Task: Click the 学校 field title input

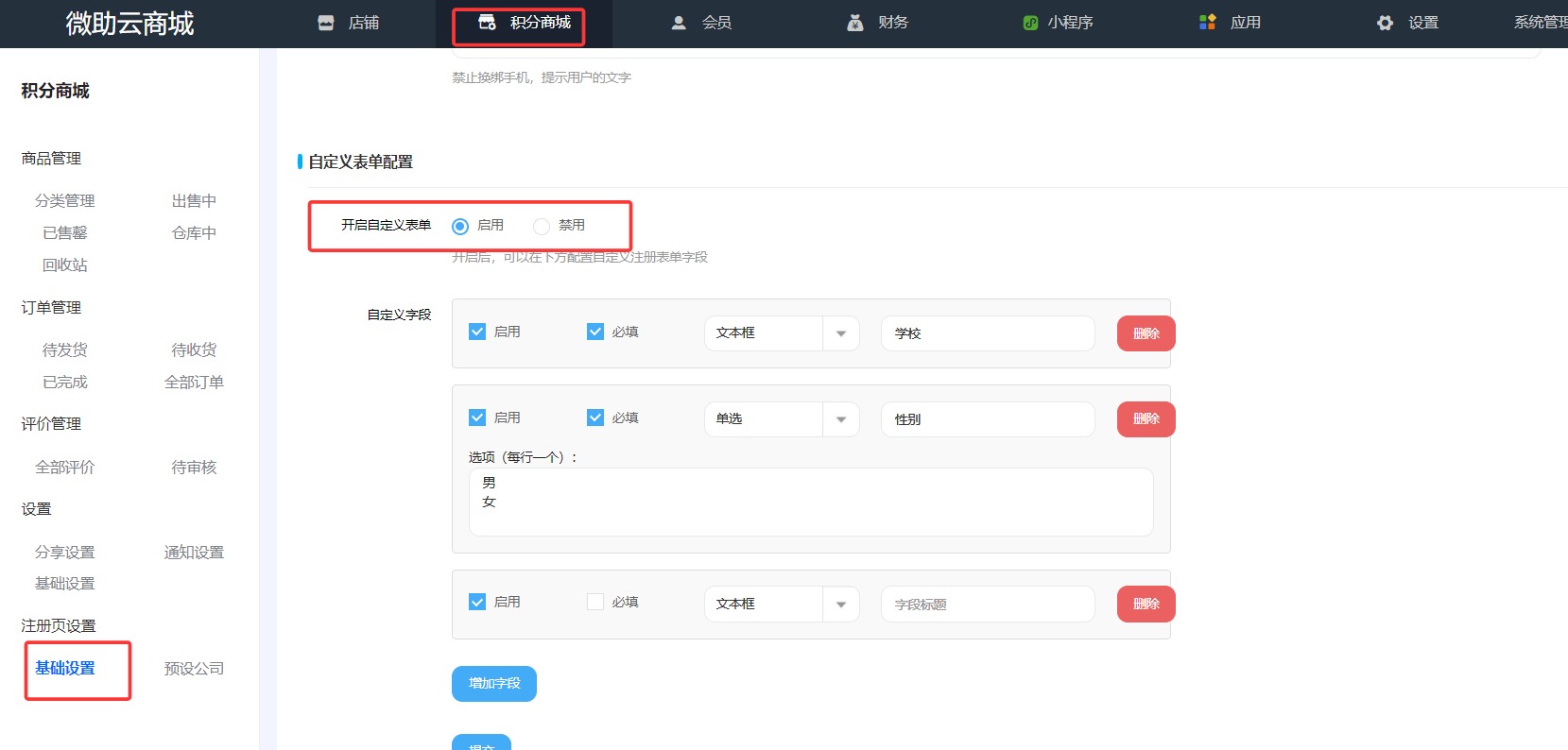Action: tap(988, 333)
